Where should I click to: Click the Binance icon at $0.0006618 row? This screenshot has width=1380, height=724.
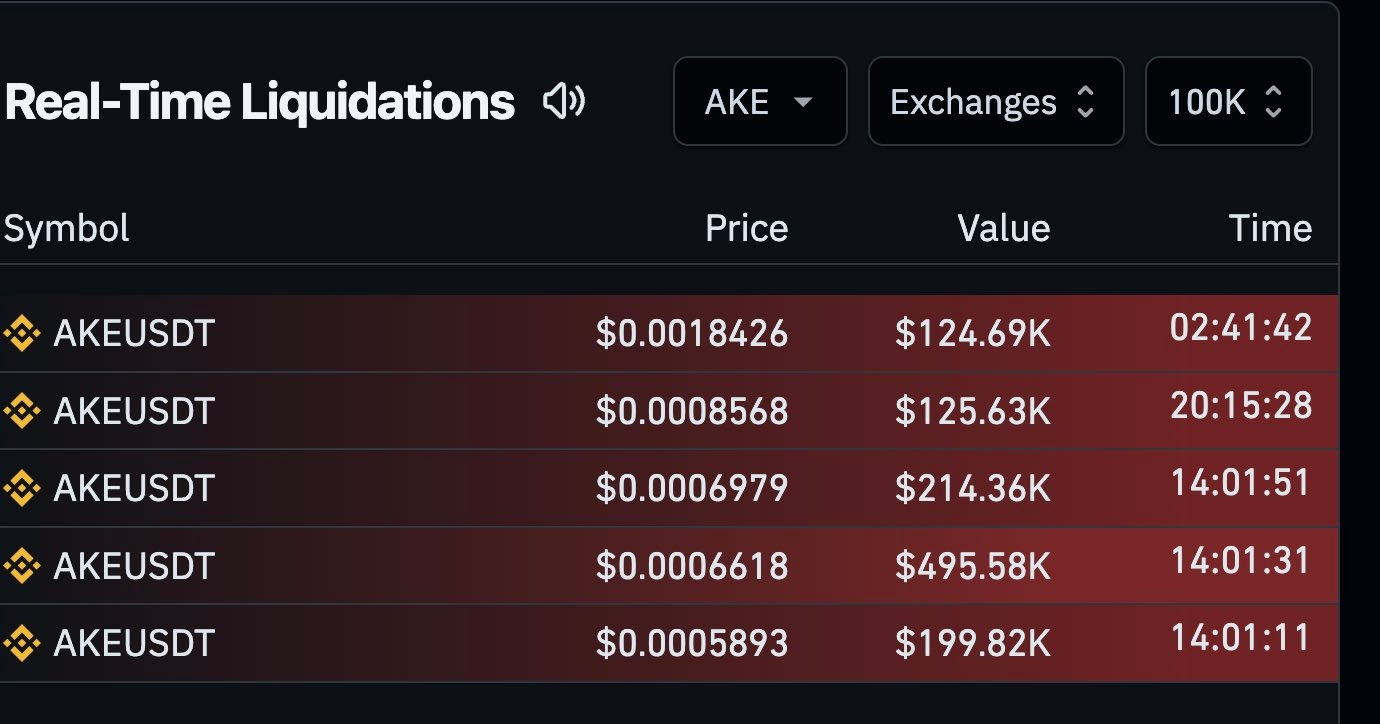tap(22, 566)
